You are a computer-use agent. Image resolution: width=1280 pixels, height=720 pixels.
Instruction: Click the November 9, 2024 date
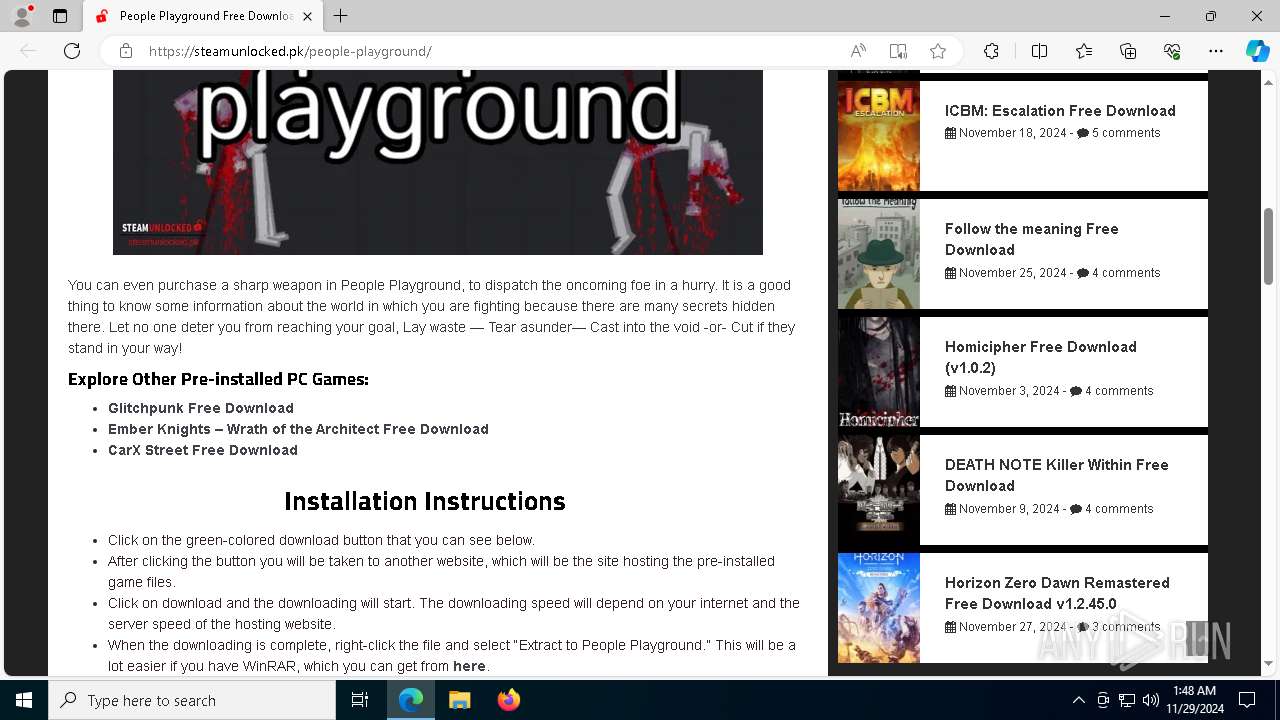coord(1009,509)
